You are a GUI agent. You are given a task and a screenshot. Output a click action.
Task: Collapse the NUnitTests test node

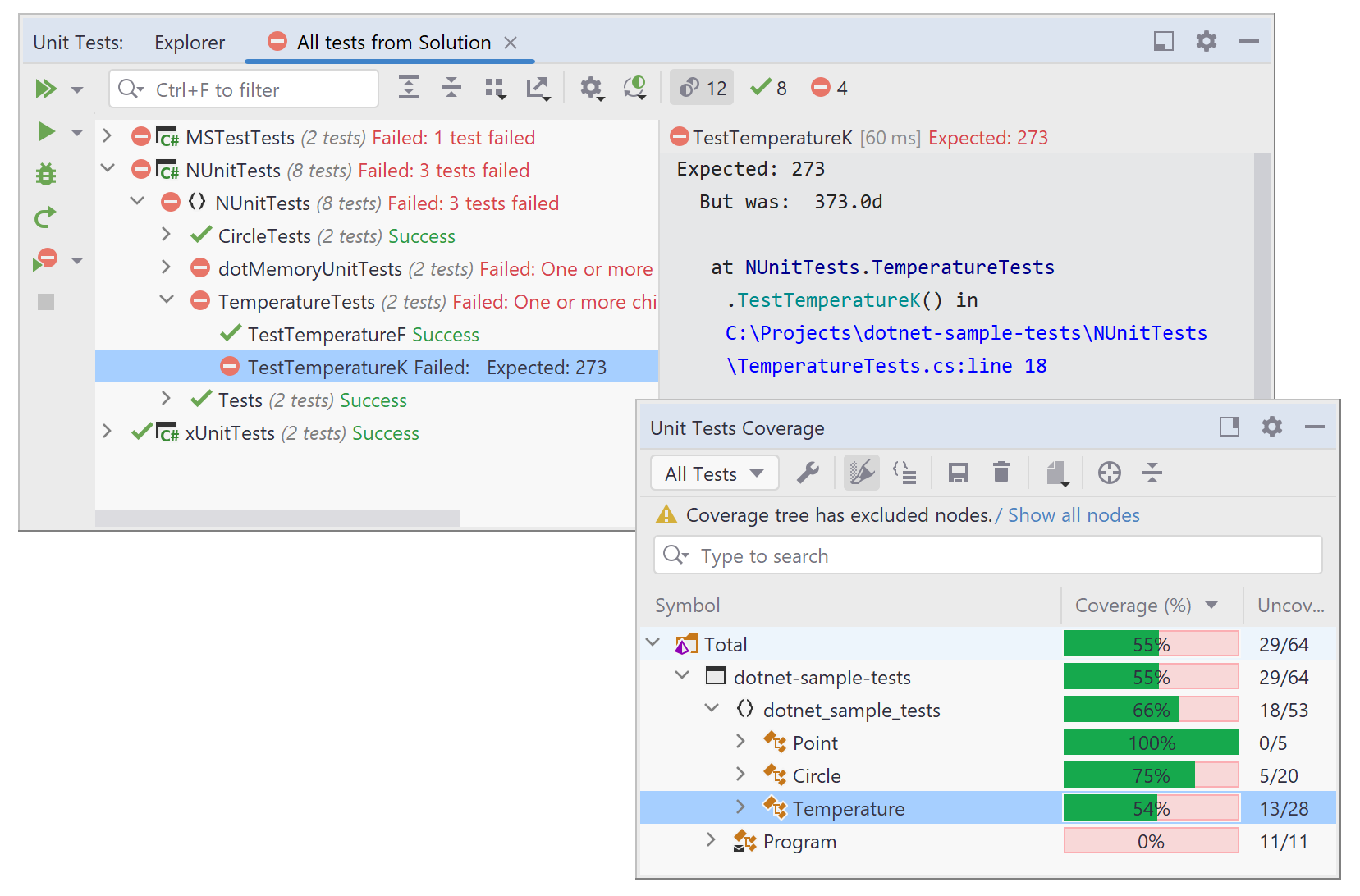coord(108,170)
